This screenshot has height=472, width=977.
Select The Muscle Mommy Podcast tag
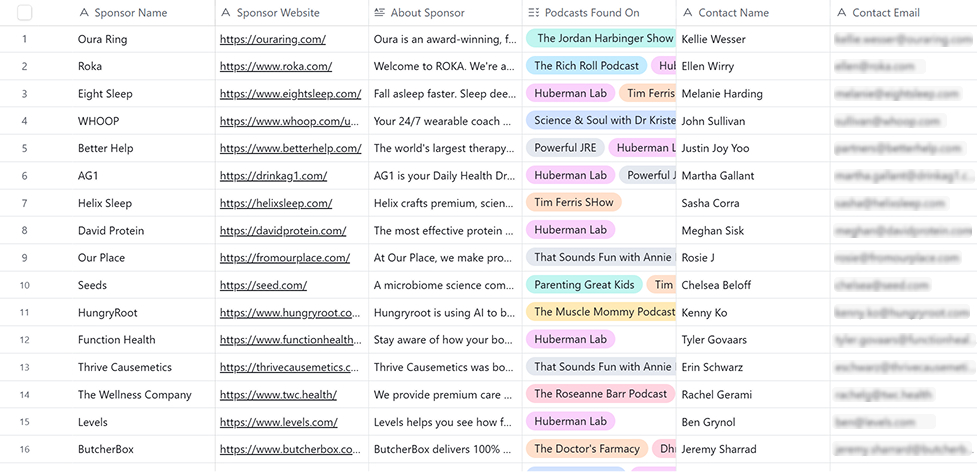tap(603, 312)
